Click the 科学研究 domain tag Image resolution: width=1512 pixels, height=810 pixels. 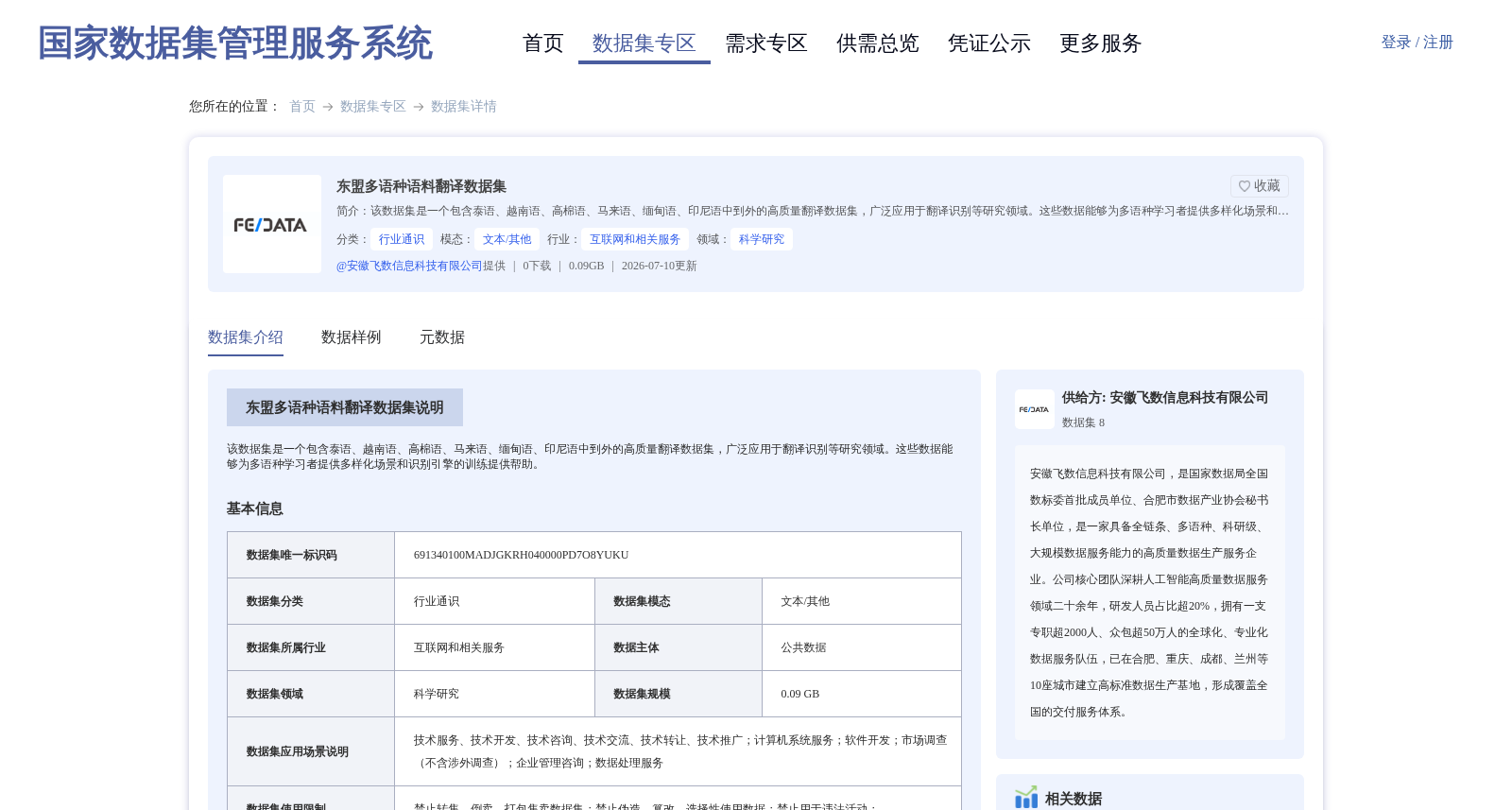click(x=762, y=239)
